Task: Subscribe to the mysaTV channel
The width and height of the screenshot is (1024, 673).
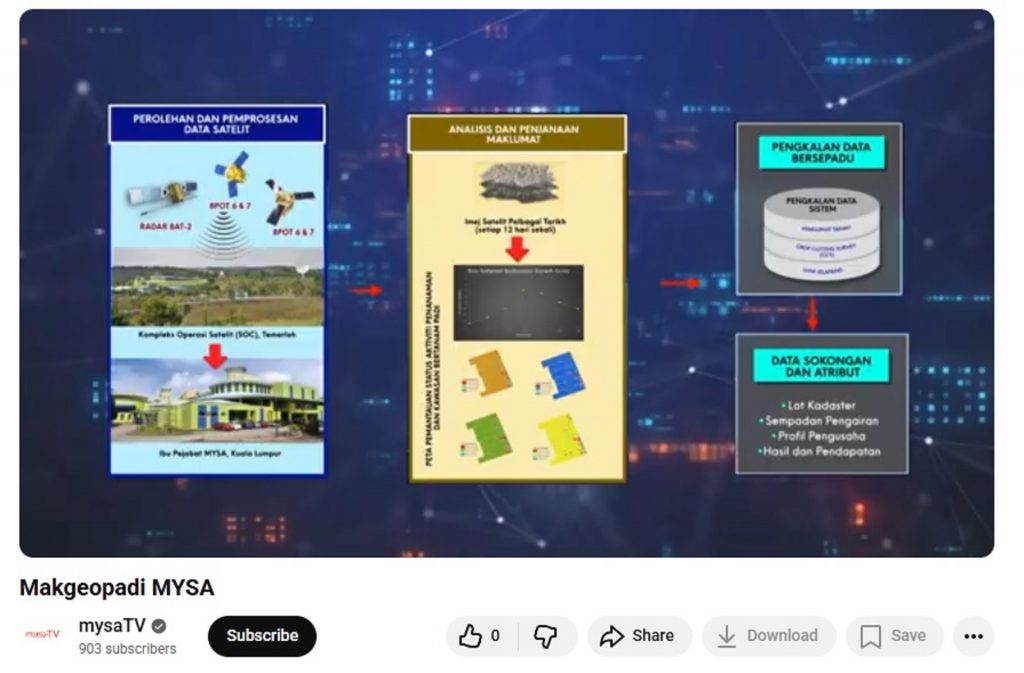Action: [261, 636]
